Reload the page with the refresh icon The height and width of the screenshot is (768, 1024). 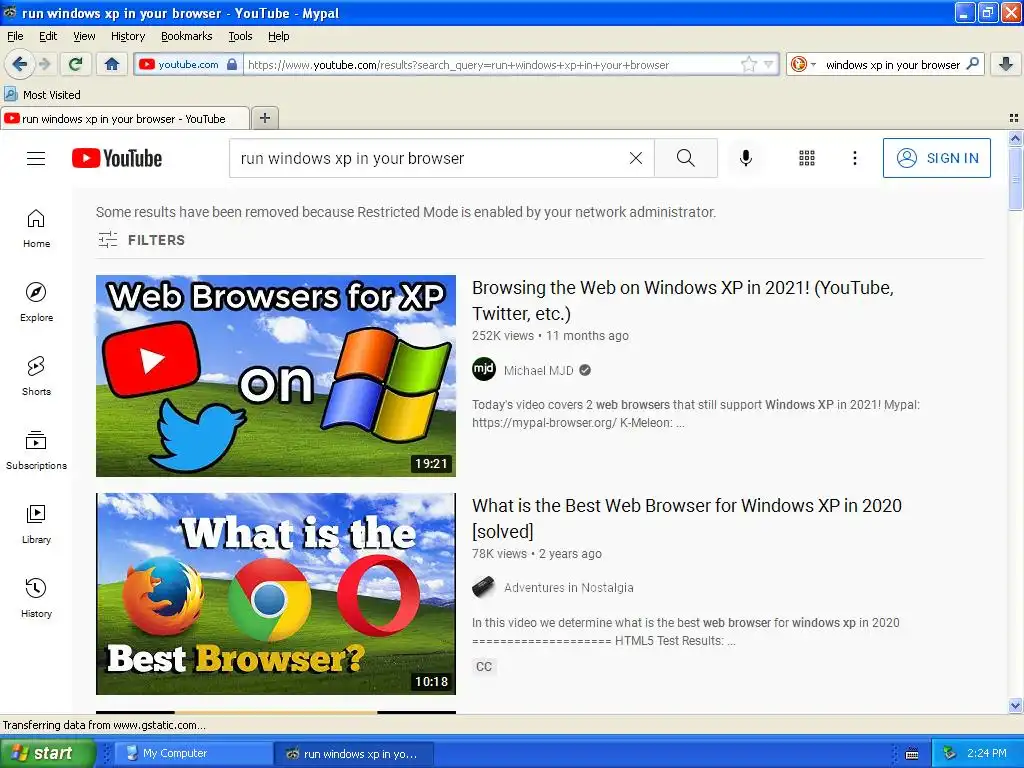click(75, 64)
